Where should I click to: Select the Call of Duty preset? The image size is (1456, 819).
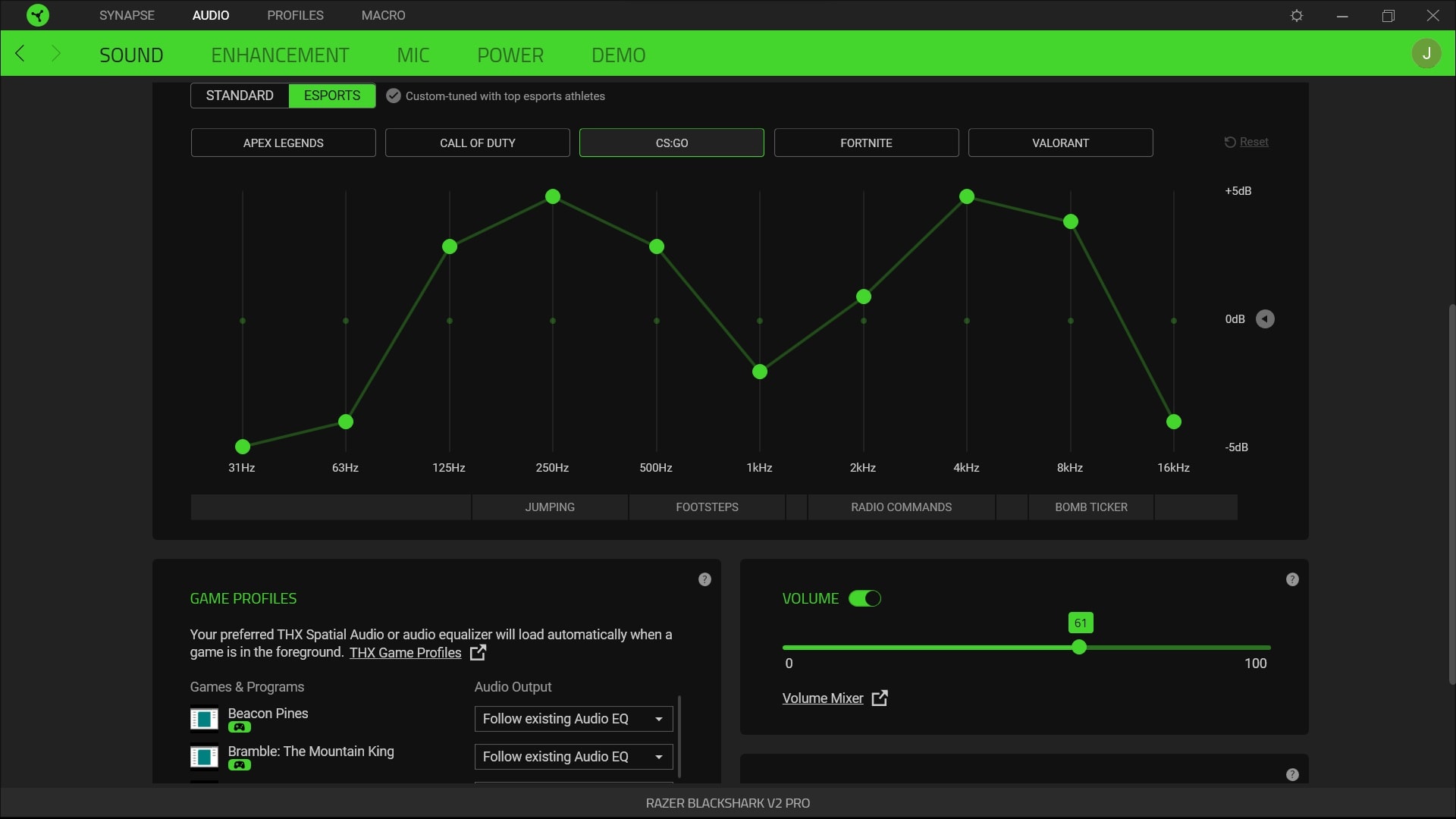[478, 143]
